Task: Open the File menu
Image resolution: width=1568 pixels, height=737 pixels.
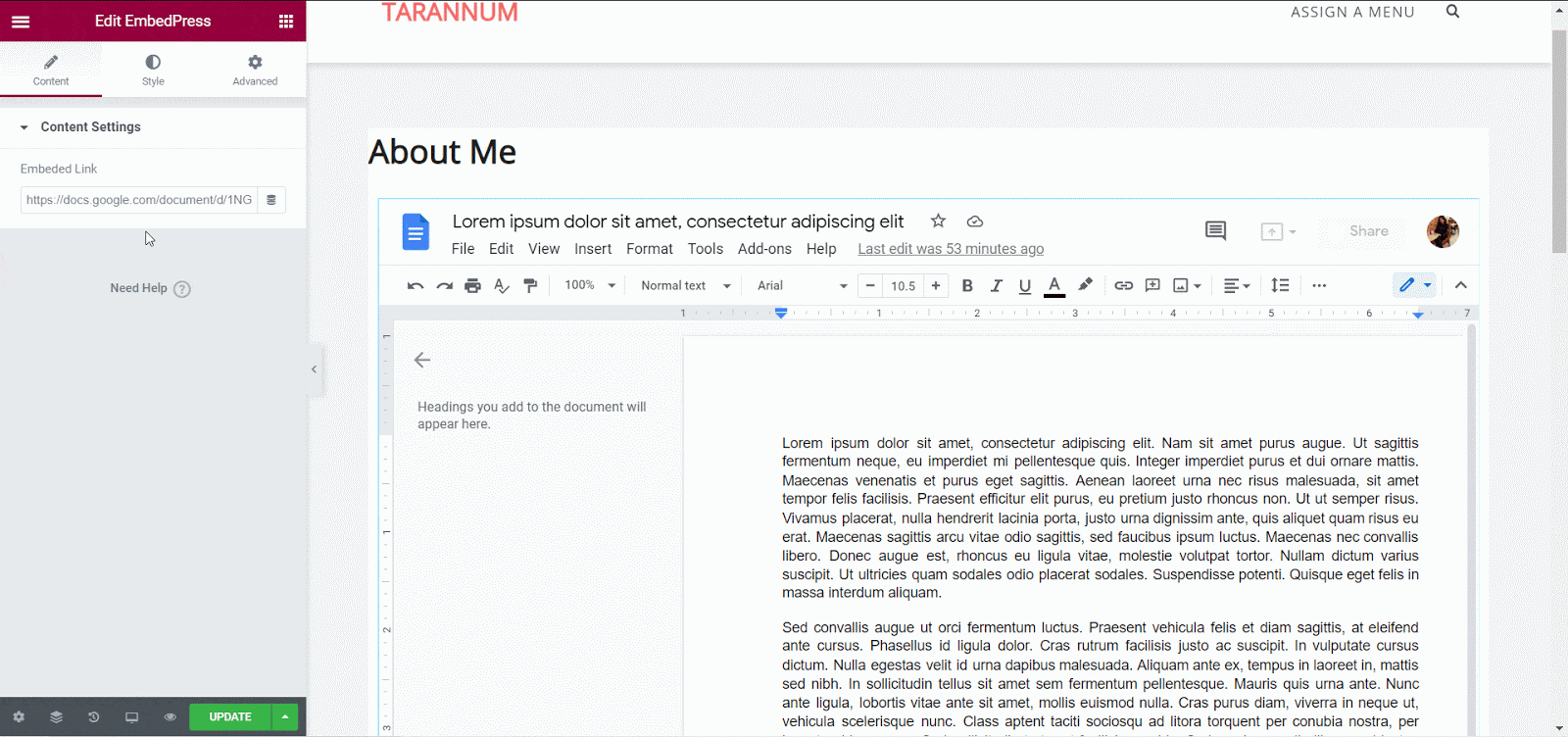Action: [x=463, y=249]
